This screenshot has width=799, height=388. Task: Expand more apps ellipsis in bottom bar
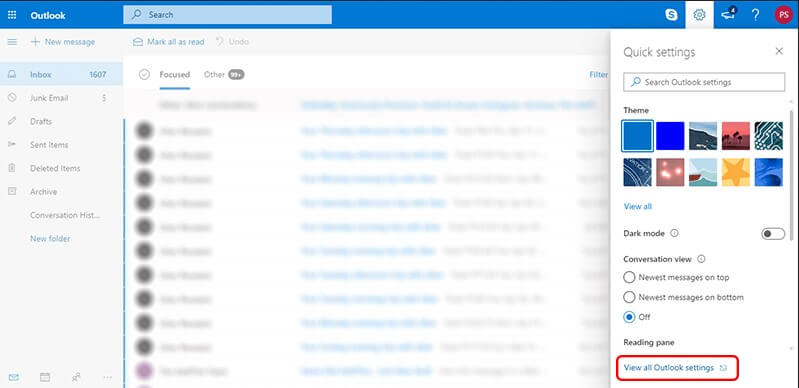(x=108, y=377)
